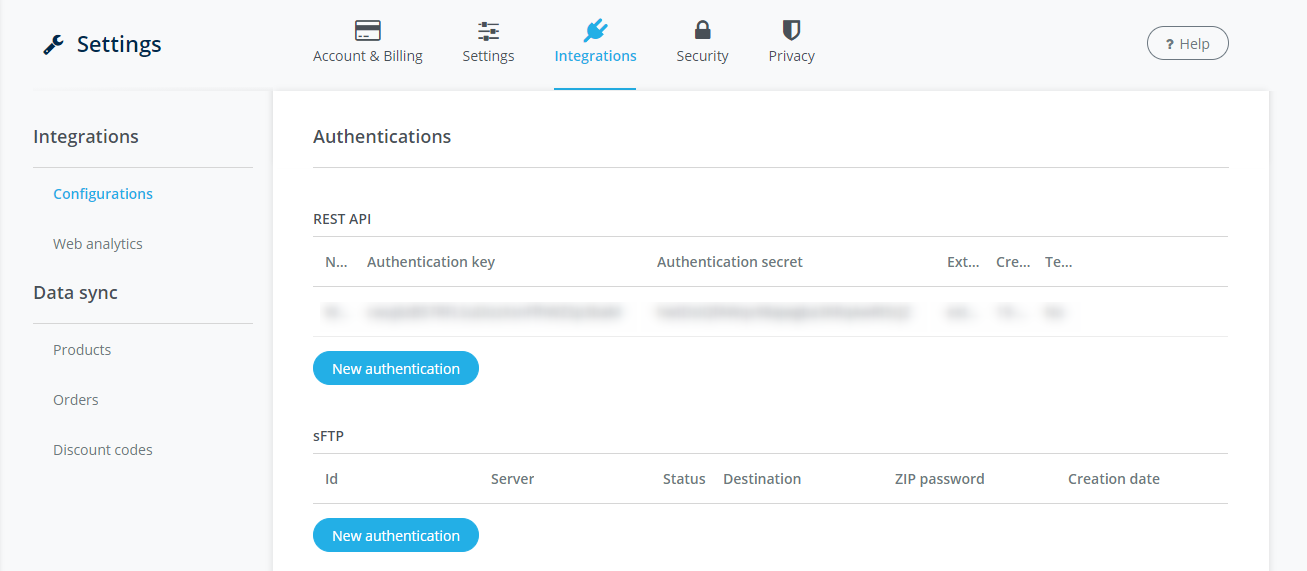Click the Integrations plug icon
The height and width of the screenshot is (571, 1307).
point(595,30)
